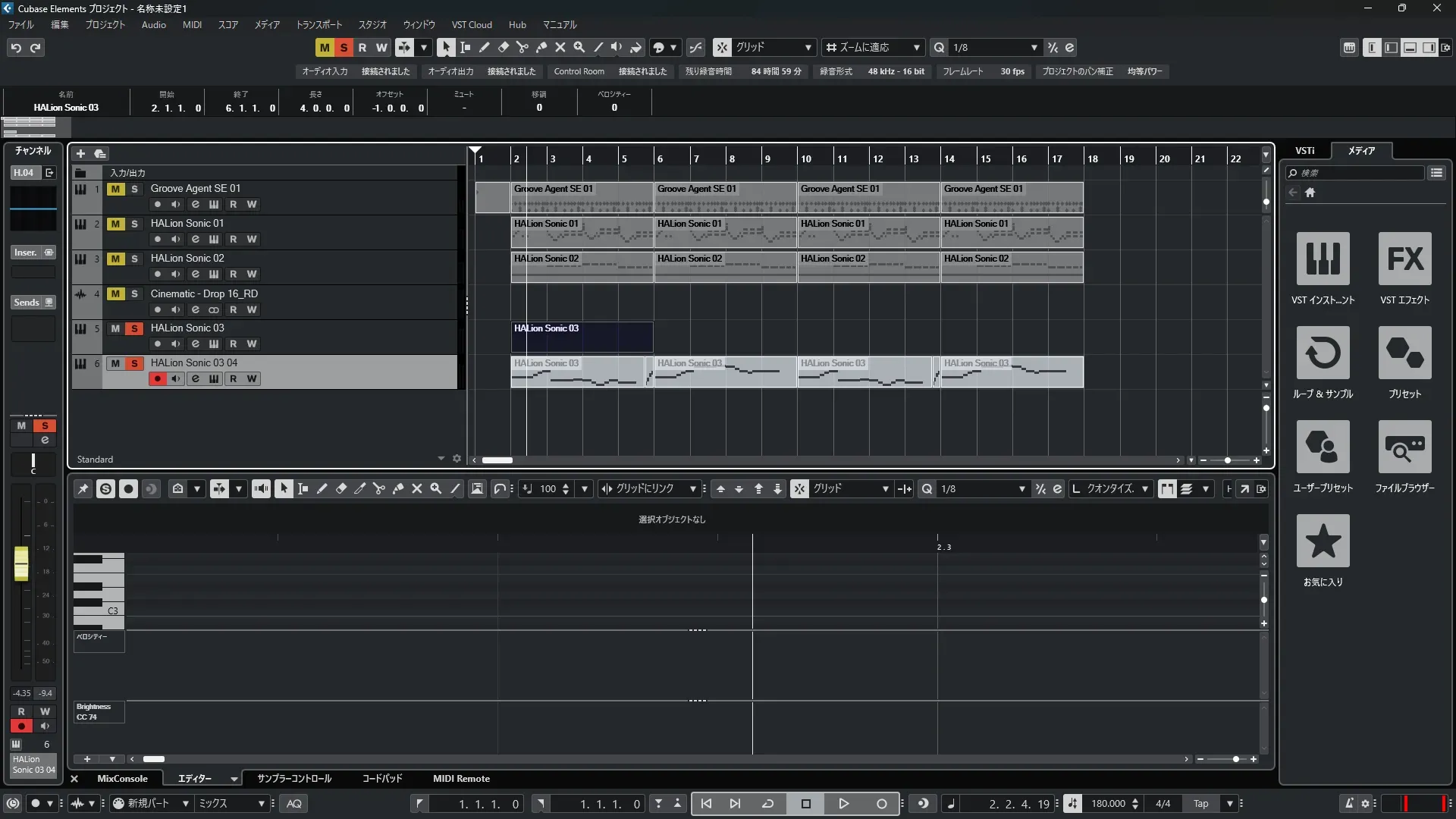Open Loops & Samples browser tile
Viewport: 1456px width, 819px height.
[1323, 353]
